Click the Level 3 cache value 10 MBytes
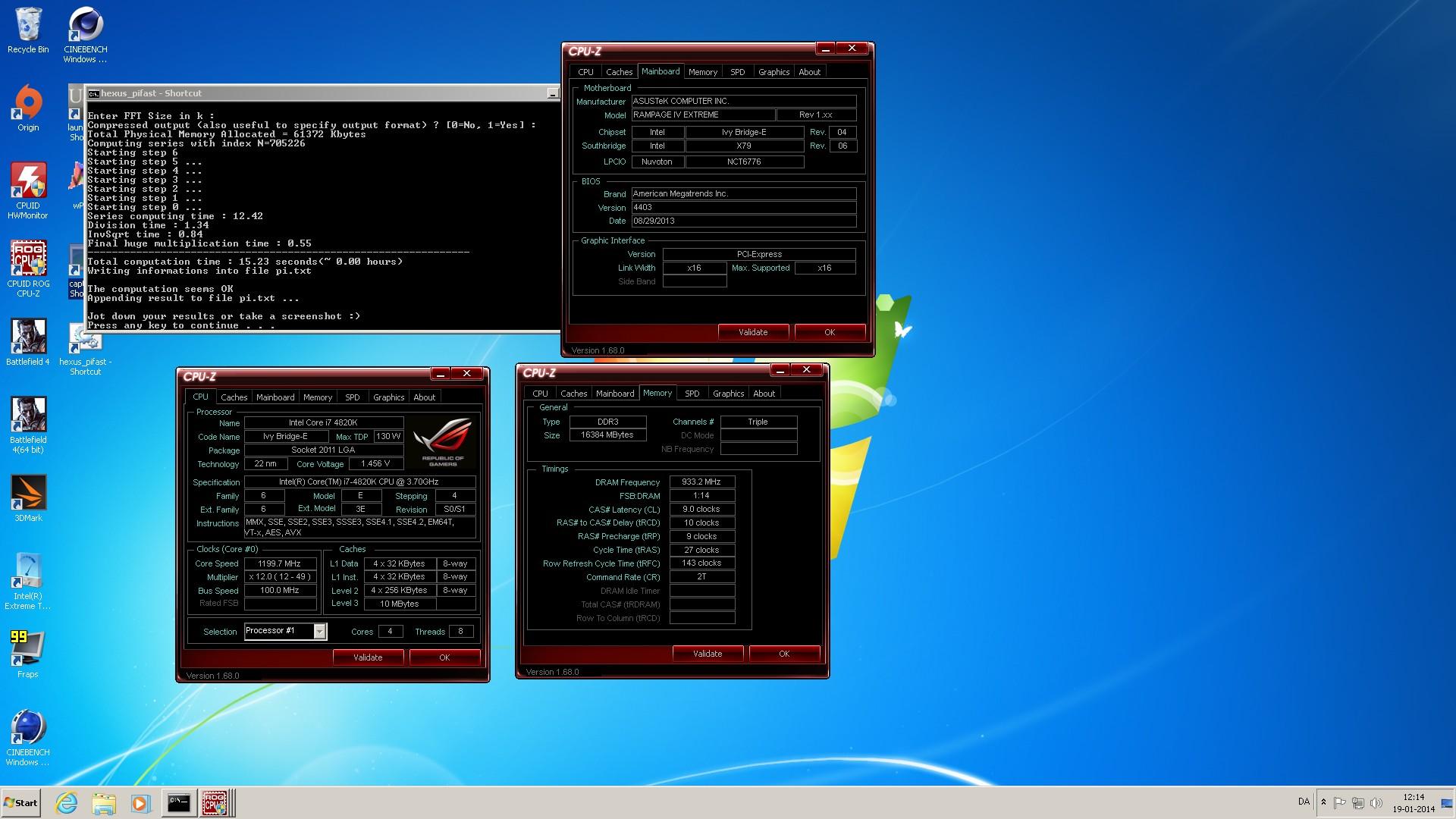Image resolution: width=1456 pixels, height=819 pixels. 400,604
